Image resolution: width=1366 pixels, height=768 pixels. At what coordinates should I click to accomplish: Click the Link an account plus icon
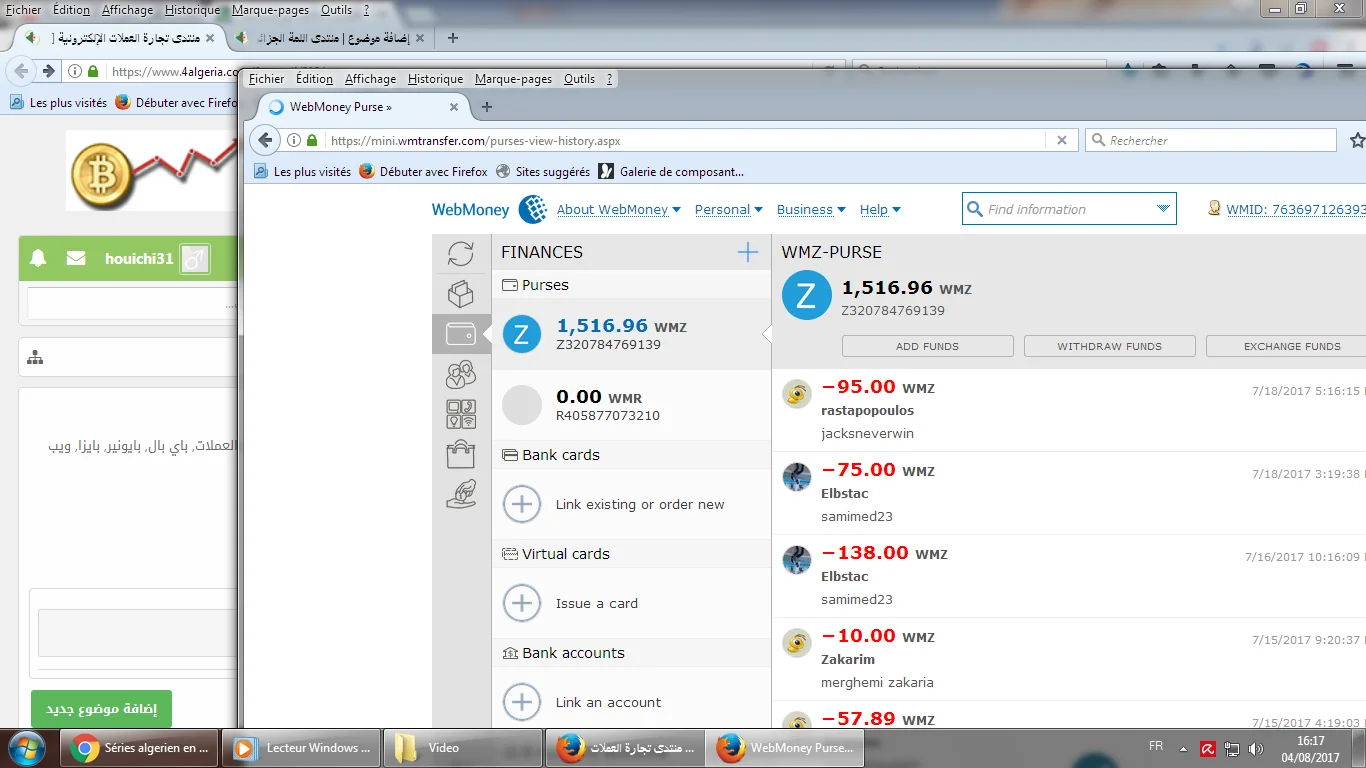522,702
